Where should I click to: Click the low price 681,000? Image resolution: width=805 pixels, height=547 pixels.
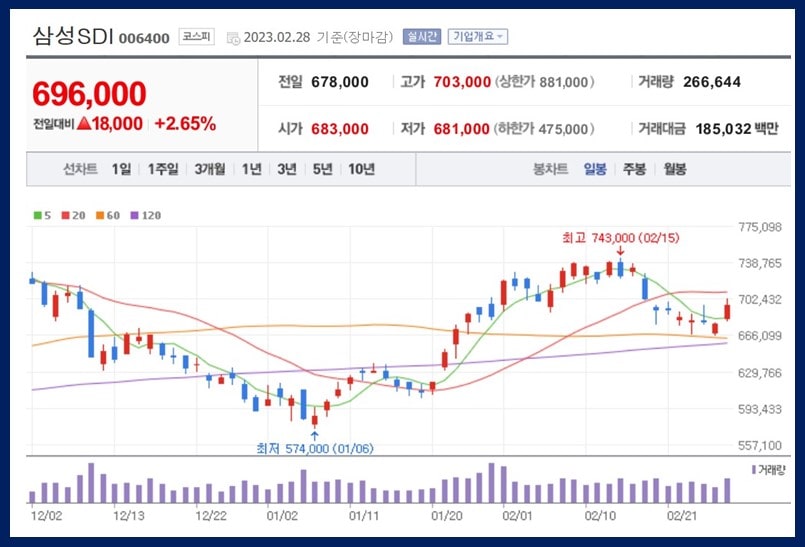click(x=462, y=128)
